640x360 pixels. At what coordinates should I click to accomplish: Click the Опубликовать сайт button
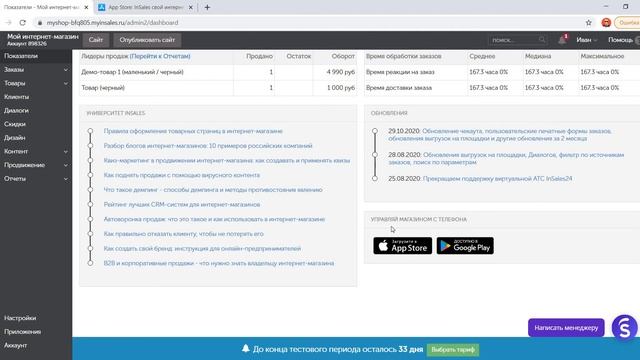pyautogui.click(x=147, y=40)
